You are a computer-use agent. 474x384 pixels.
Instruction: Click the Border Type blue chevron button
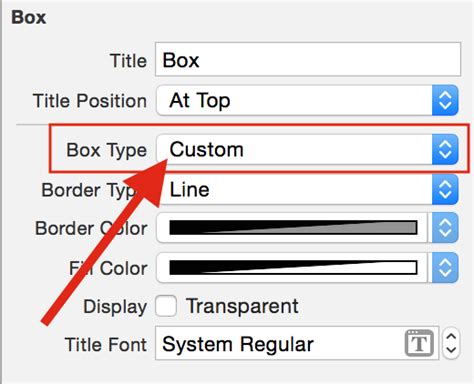point(445,189)
